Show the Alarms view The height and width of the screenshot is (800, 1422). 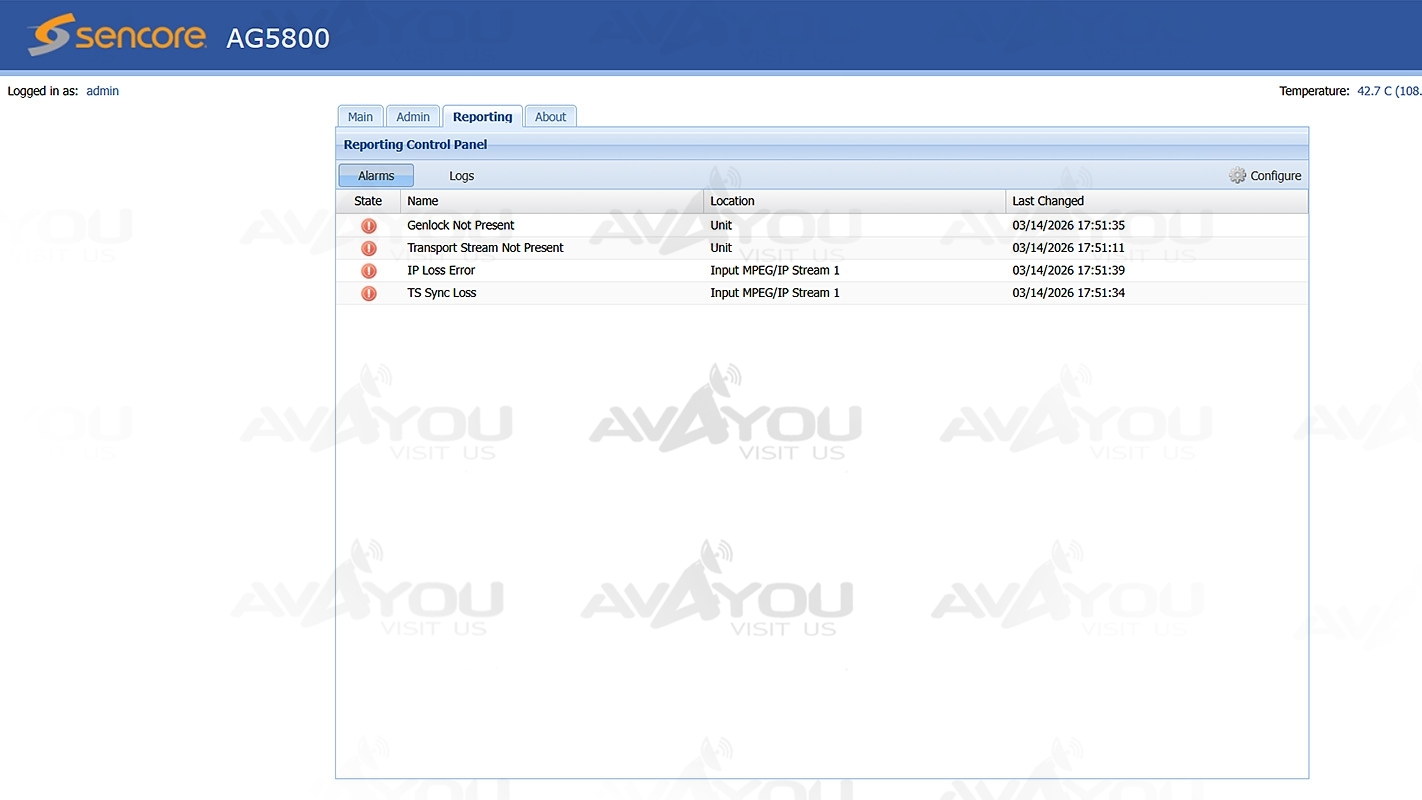coord(376,176)
